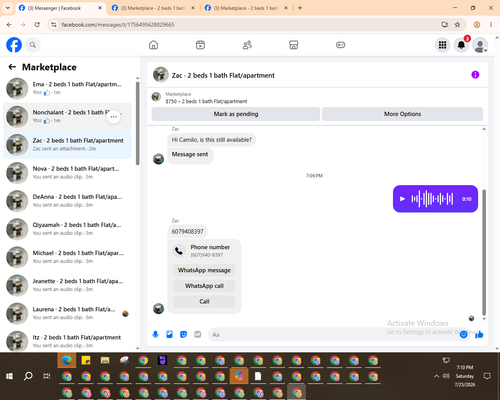The height and width of the screenshot is (400, 500).
Task: Open Windows taskbar search
Action: [28, 376]
